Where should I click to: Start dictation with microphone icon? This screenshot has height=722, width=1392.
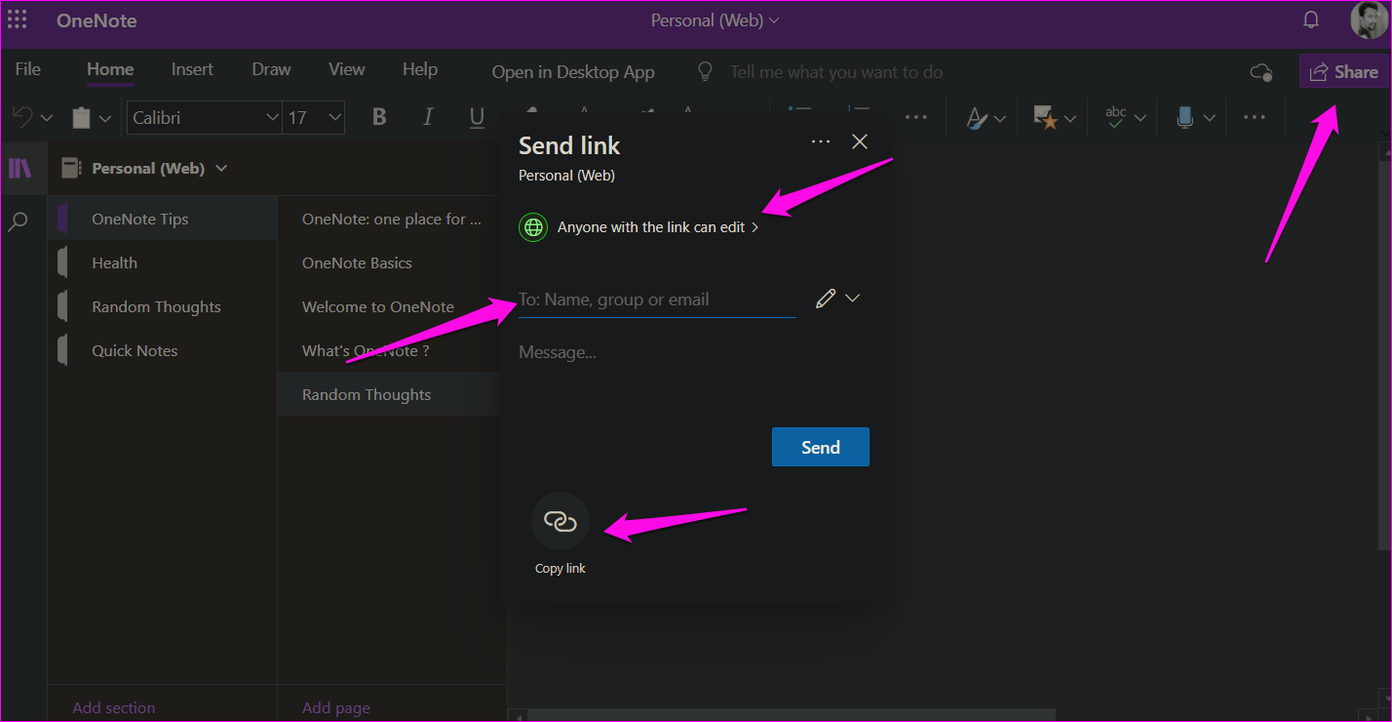pyautogui.click(x=1185, y=118)
